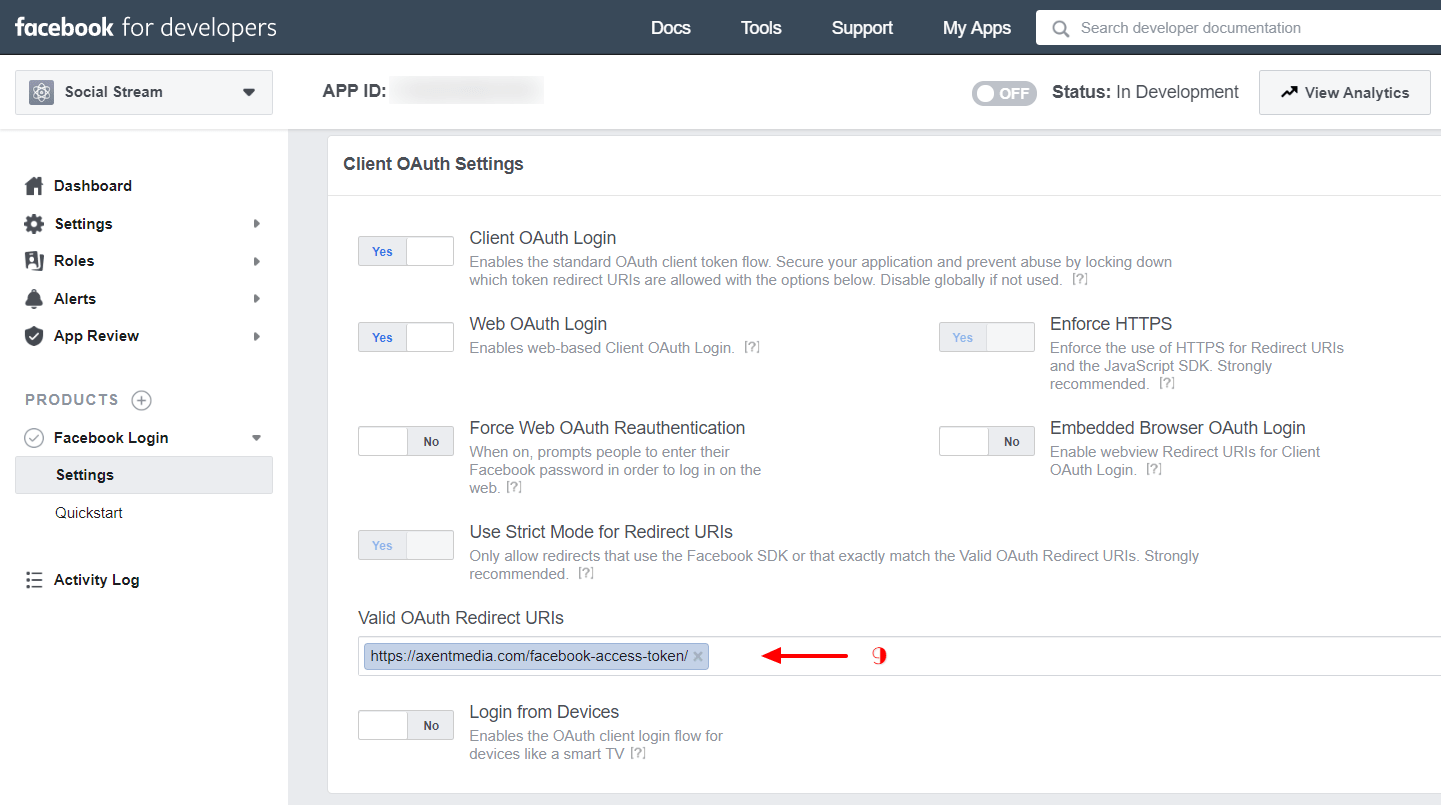Expand the App Review sidebar arrow
1441x805 pixels.
tap(257, 336)
